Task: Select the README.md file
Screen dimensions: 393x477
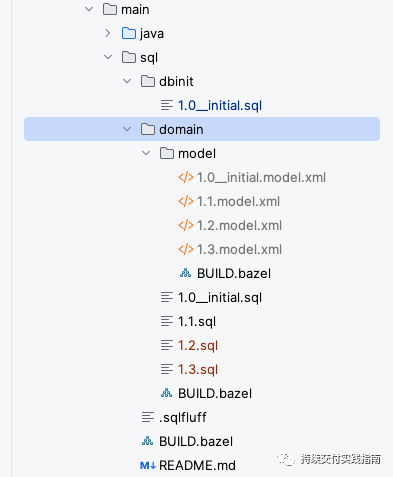Action: click(x=197, y=465)
